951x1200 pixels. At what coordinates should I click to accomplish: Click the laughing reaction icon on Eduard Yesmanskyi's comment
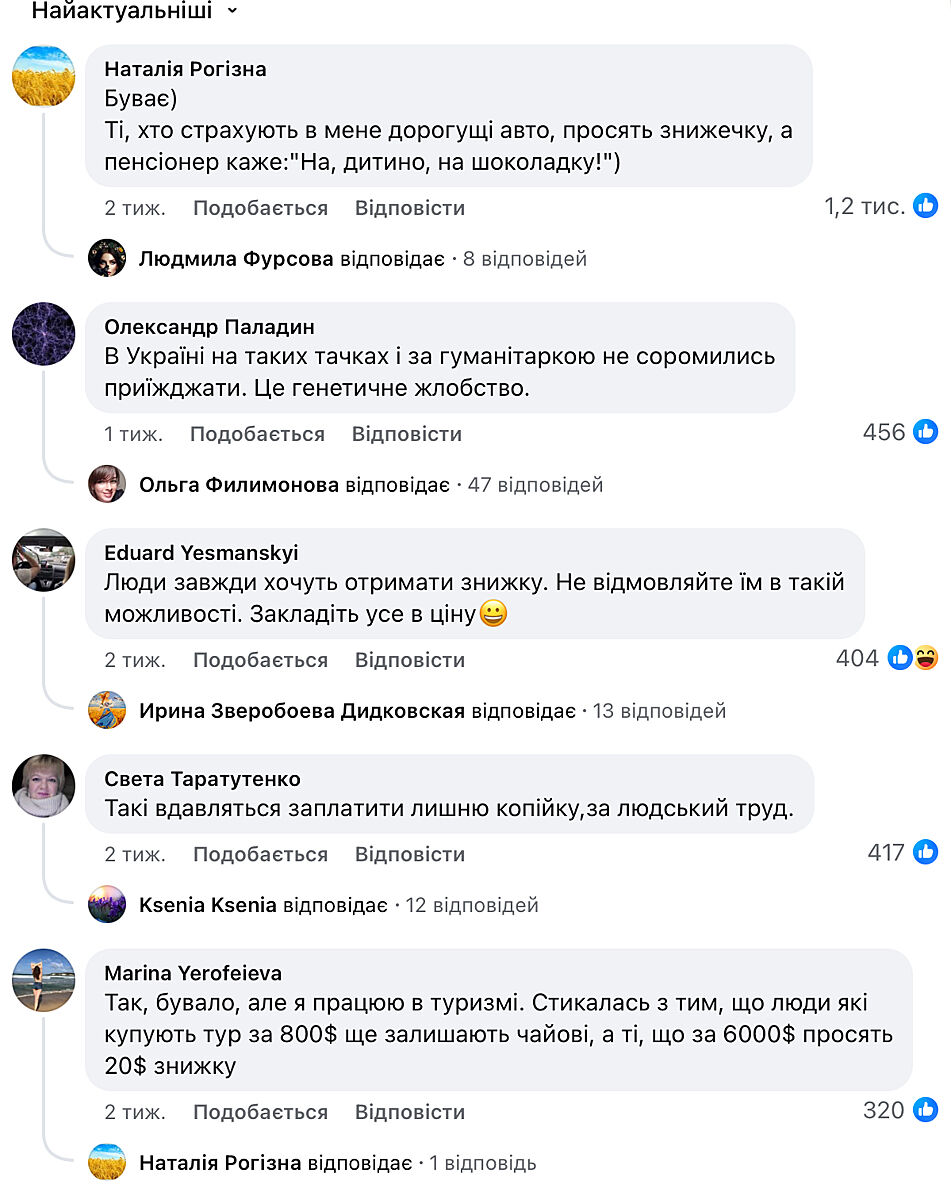tap(926, 658)
